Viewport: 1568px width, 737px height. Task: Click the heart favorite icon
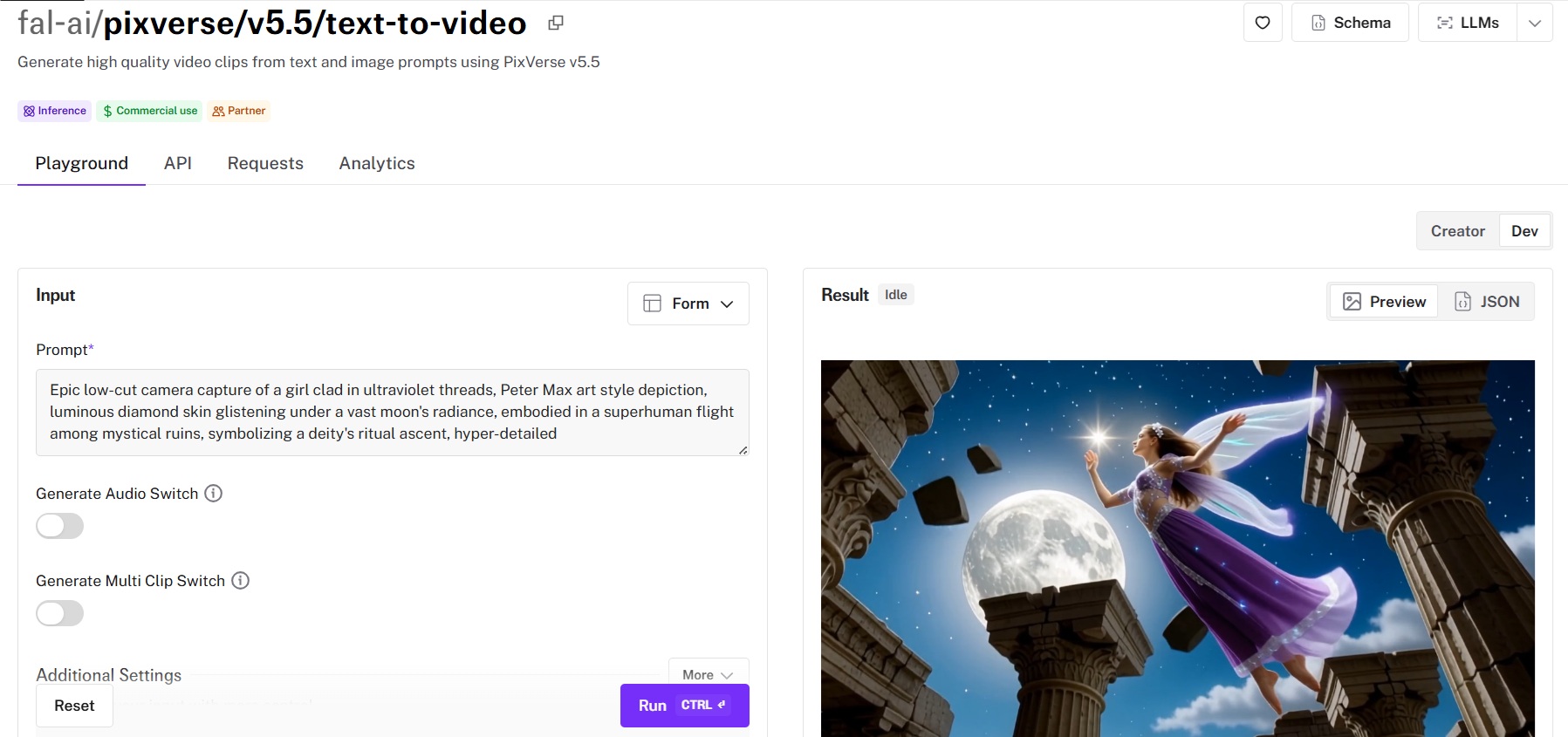1262,23
